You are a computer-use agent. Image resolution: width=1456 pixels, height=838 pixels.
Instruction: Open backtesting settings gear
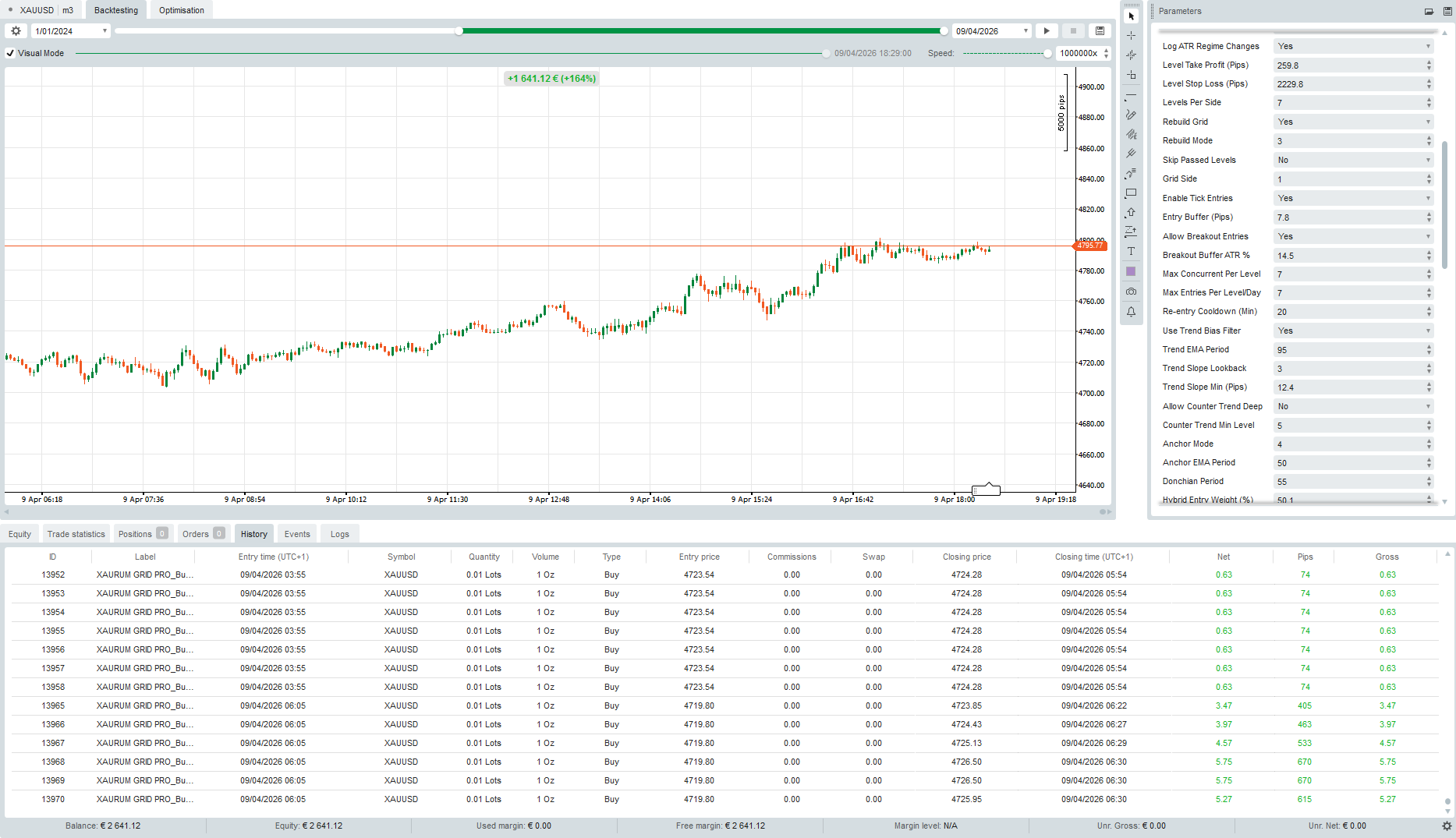point(16,30)
